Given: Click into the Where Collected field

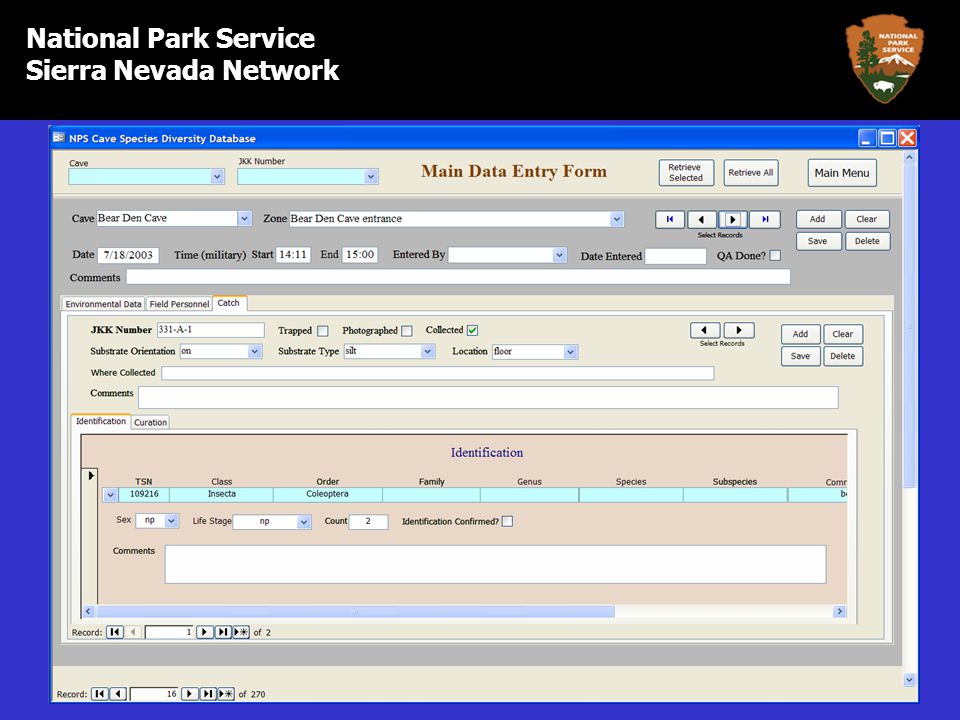Looking at the screenshot, I should click(x=438, y=373).
